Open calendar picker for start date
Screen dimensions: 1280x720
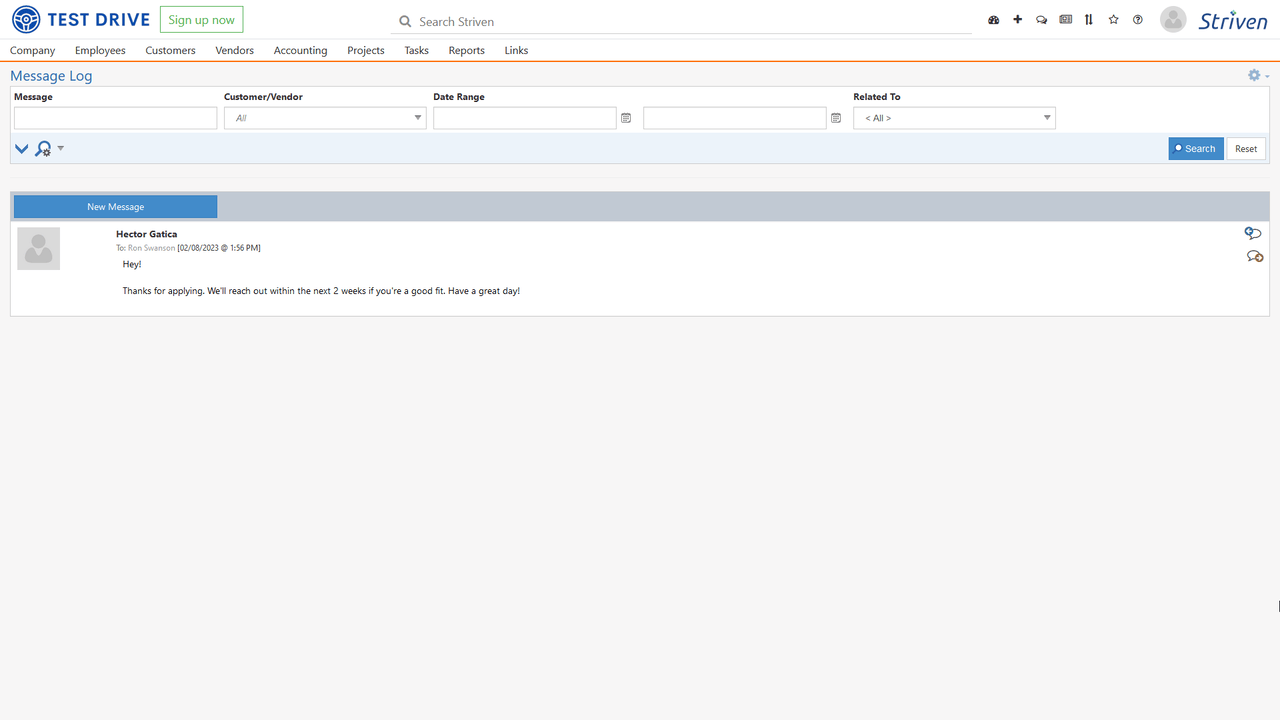(626, 118)
